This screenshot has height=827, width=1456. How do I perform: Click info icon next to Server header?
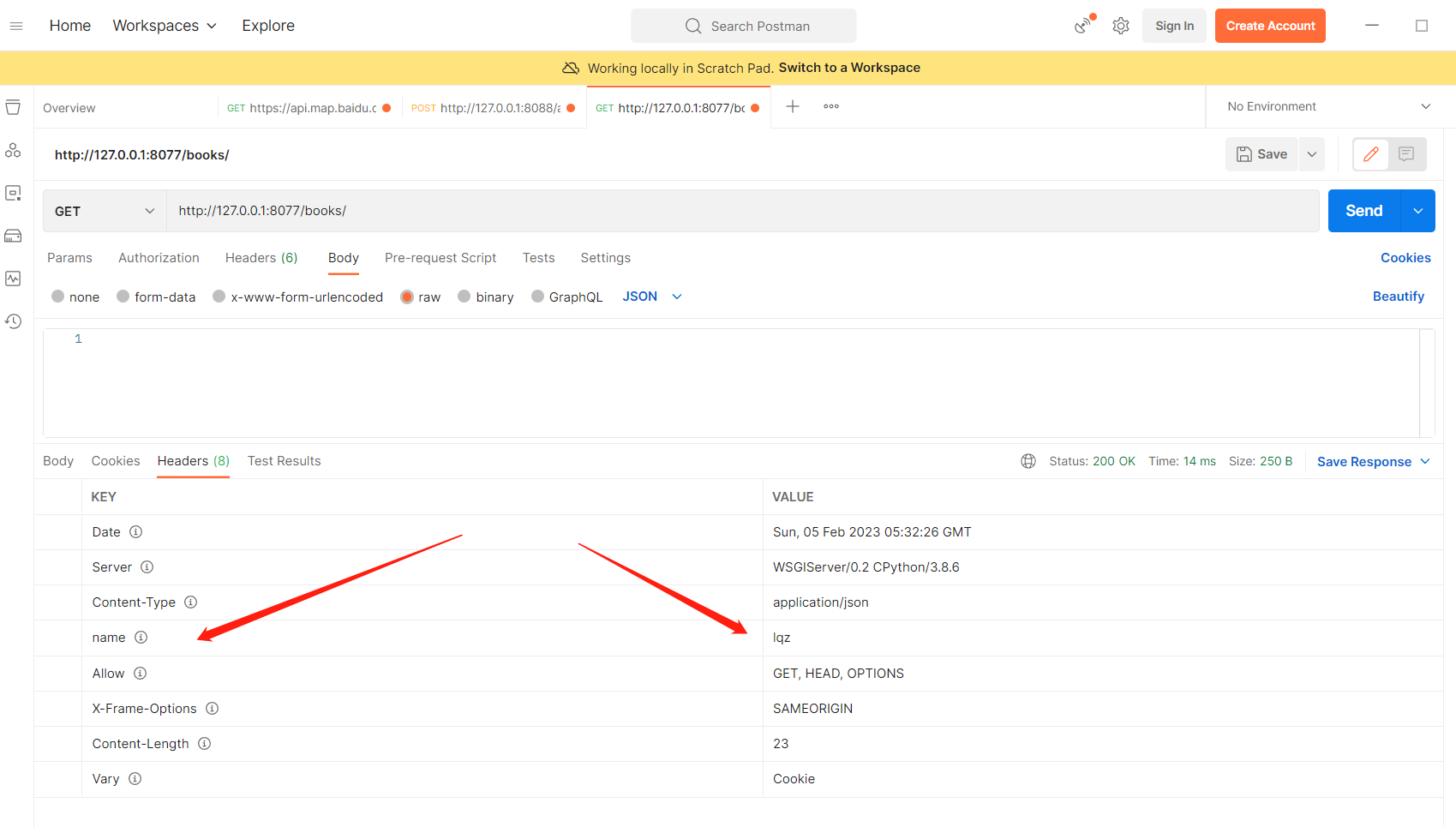pos(147,566)
